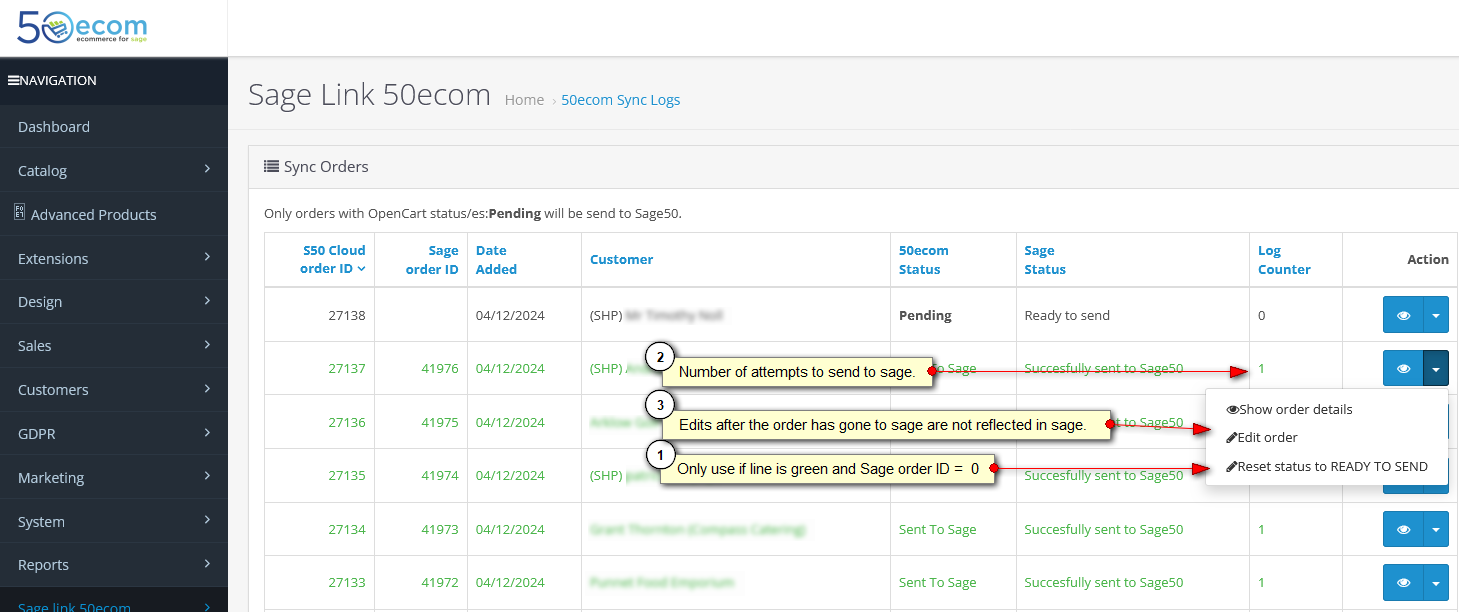Open Dashboard from the navigation

114,126
